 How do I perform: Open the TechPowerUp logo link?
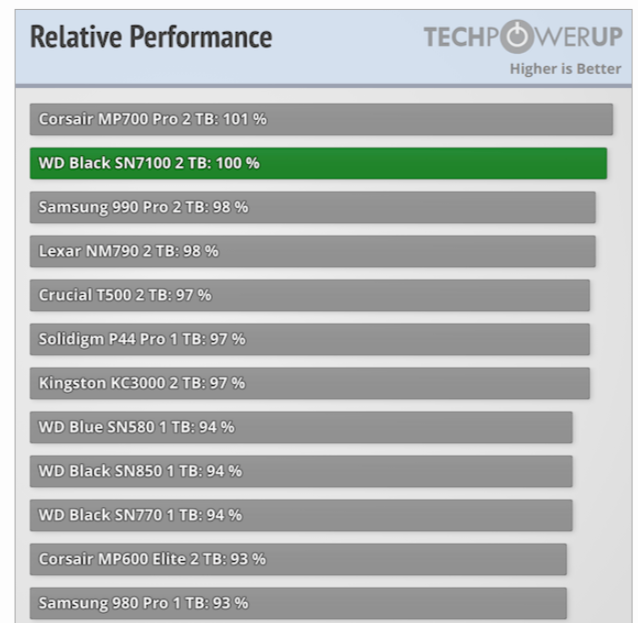pos(522,38)
